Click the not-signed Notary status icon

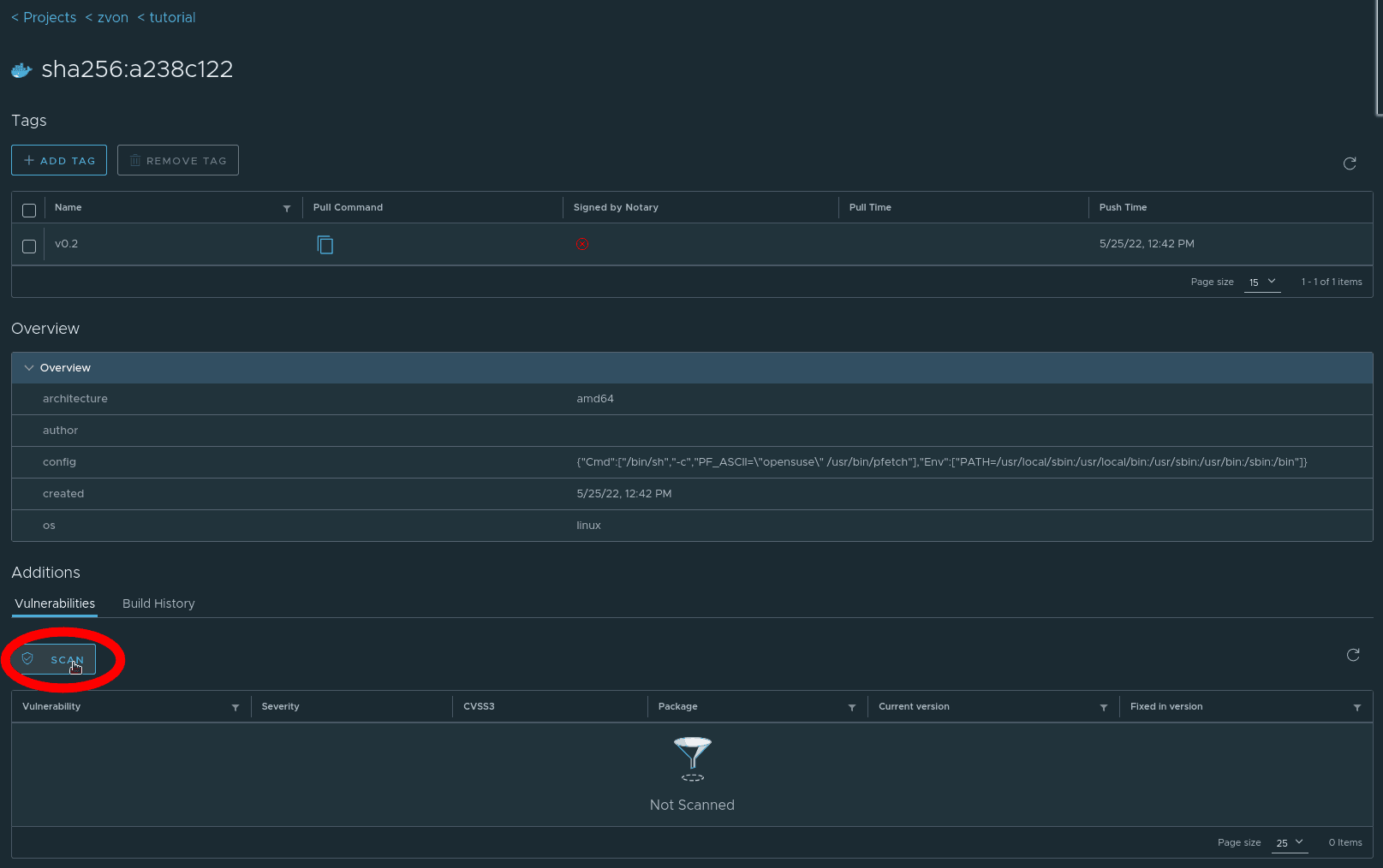tap(582, 244)
